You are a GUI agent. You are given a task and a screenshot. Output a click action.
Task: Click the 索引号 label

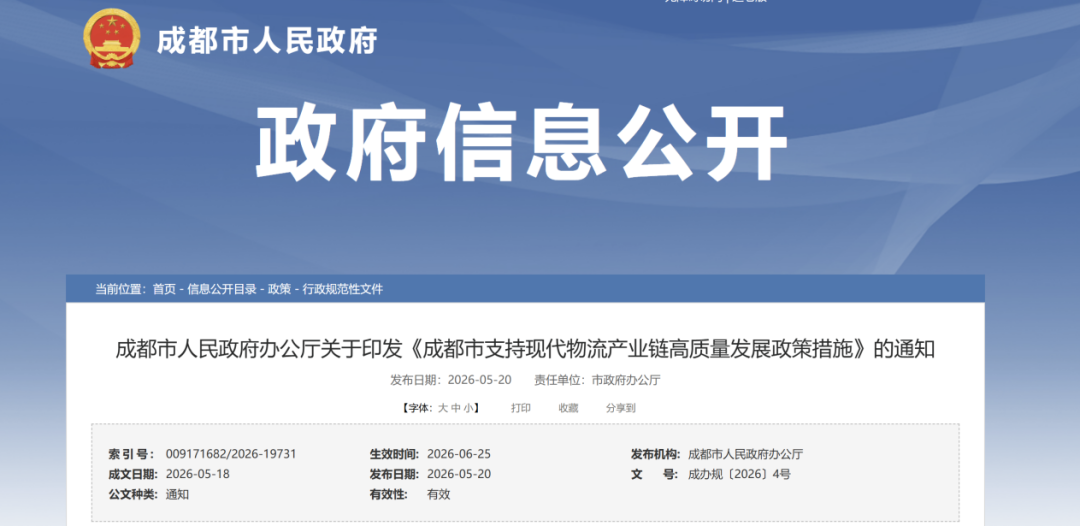pyautogui.click(x=132, y=454)
